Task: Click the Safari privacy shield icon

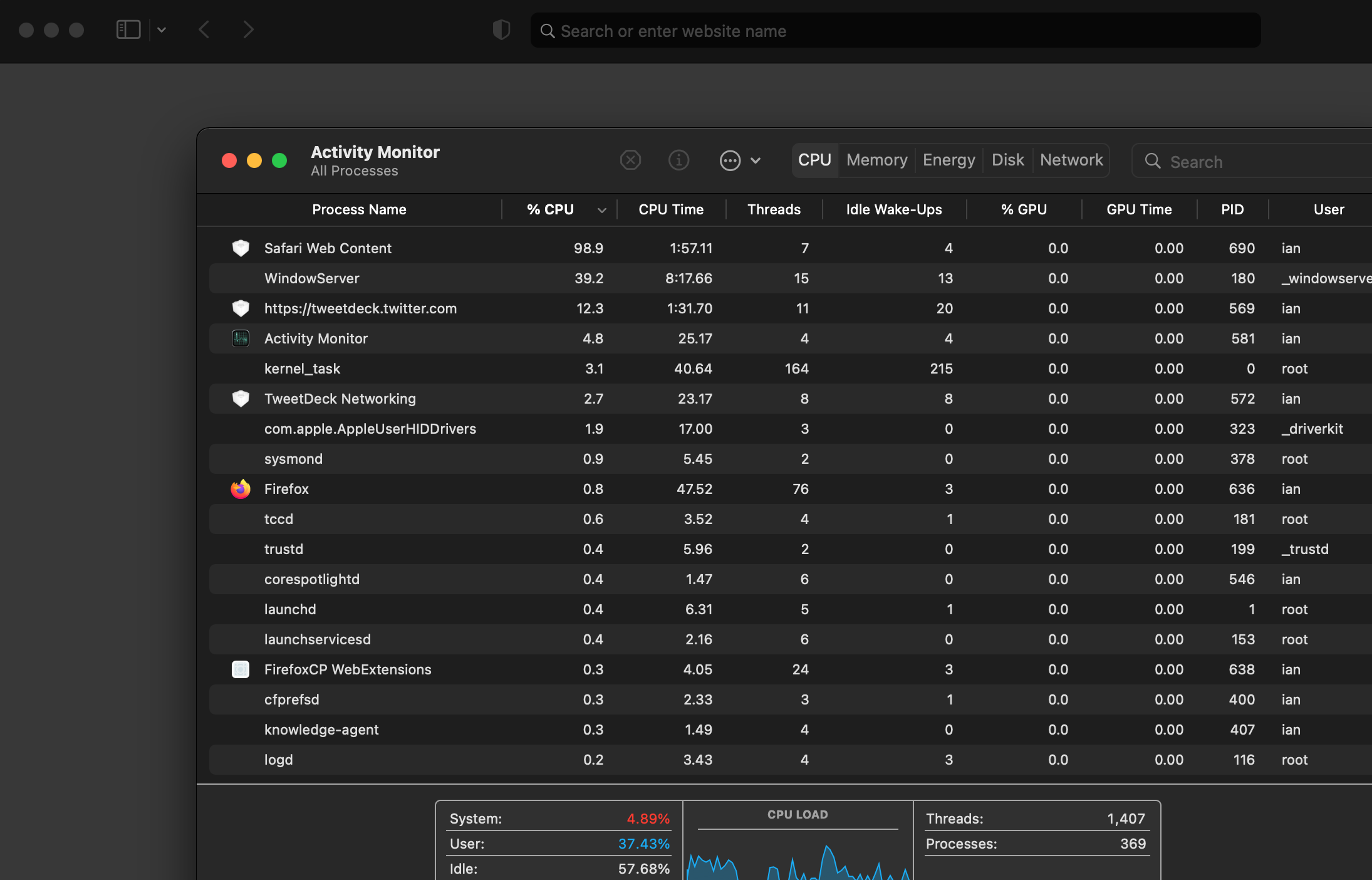Action: tap(501, 29)
